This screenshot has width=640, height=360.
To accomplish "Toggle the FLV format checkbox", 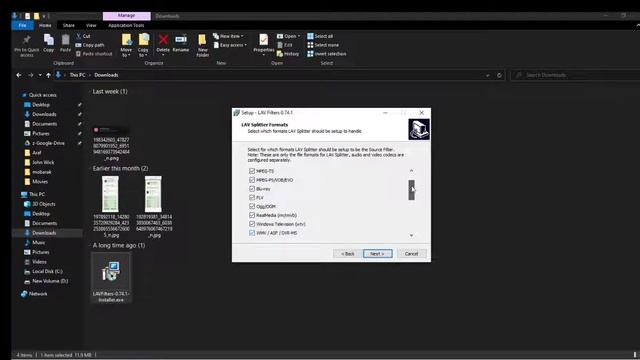I will click(x=252, y=198).
